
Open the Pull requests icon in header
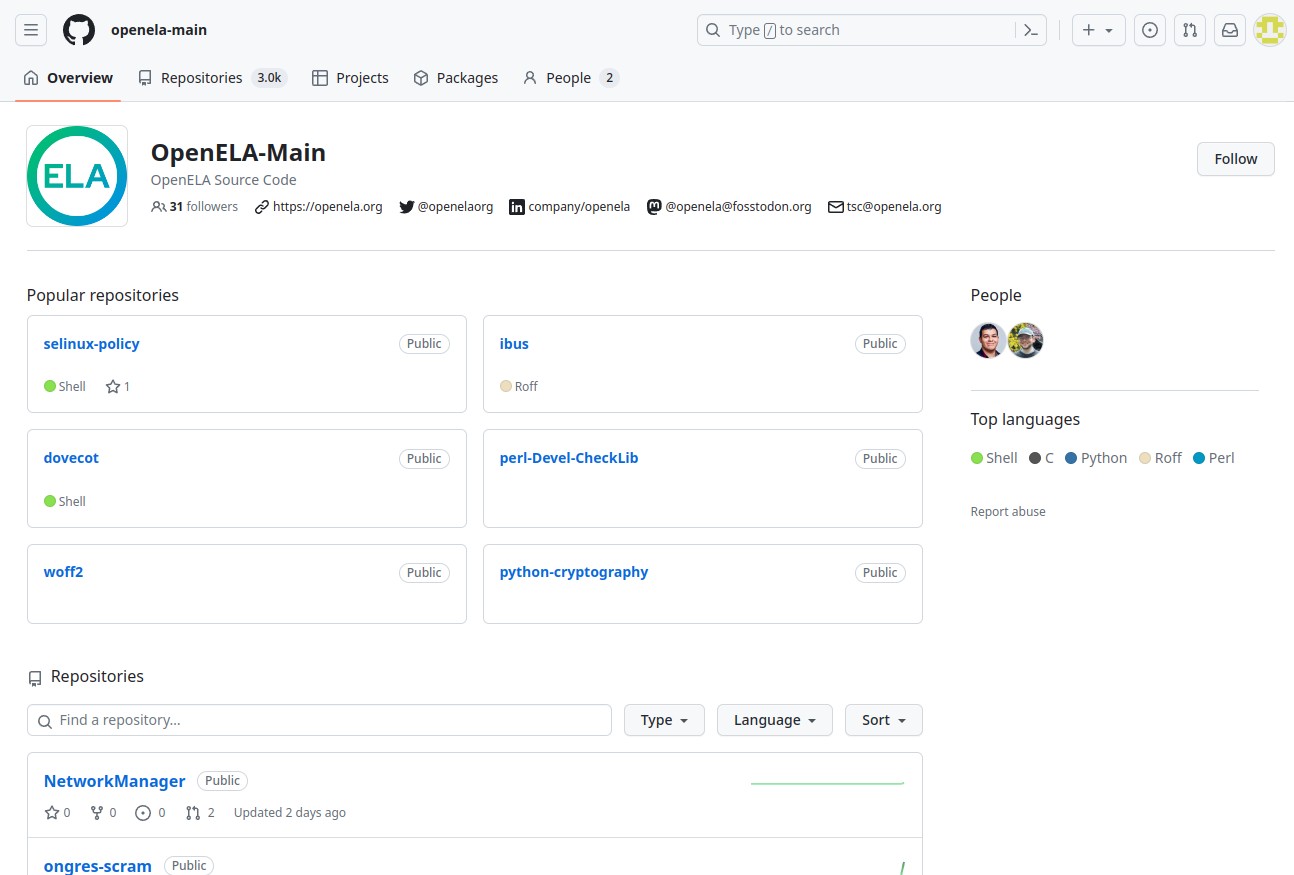tap(1190, 30)
